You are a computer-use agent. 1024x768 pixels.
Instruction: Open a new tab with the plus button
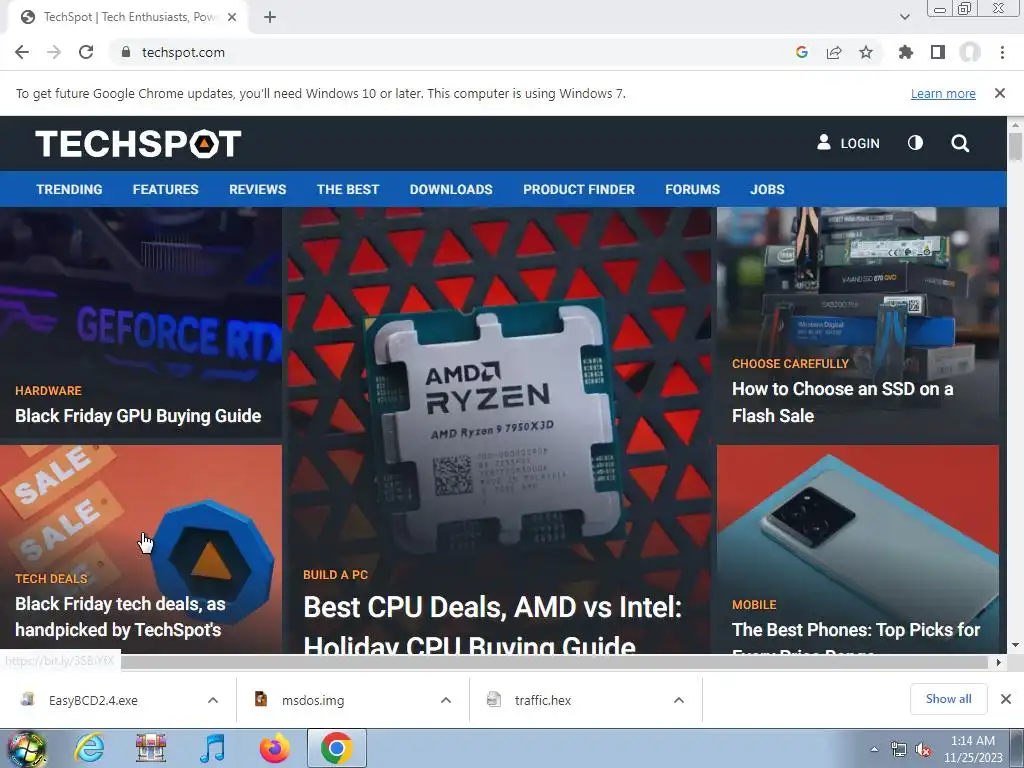pos(270,17)
